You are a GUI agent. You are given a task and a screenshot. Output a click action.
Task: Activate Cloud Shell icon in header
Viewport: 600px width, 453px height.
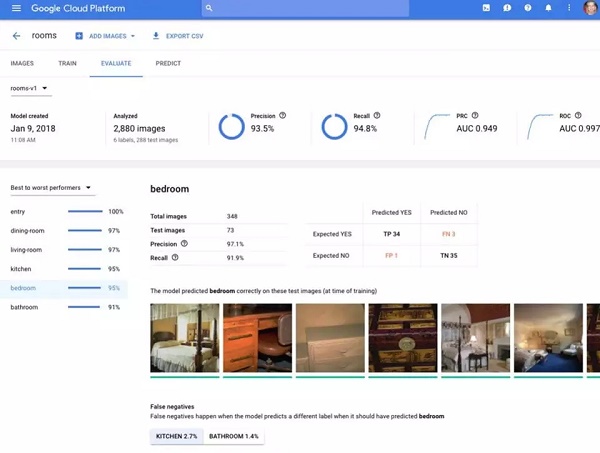[x=486, y=8]
